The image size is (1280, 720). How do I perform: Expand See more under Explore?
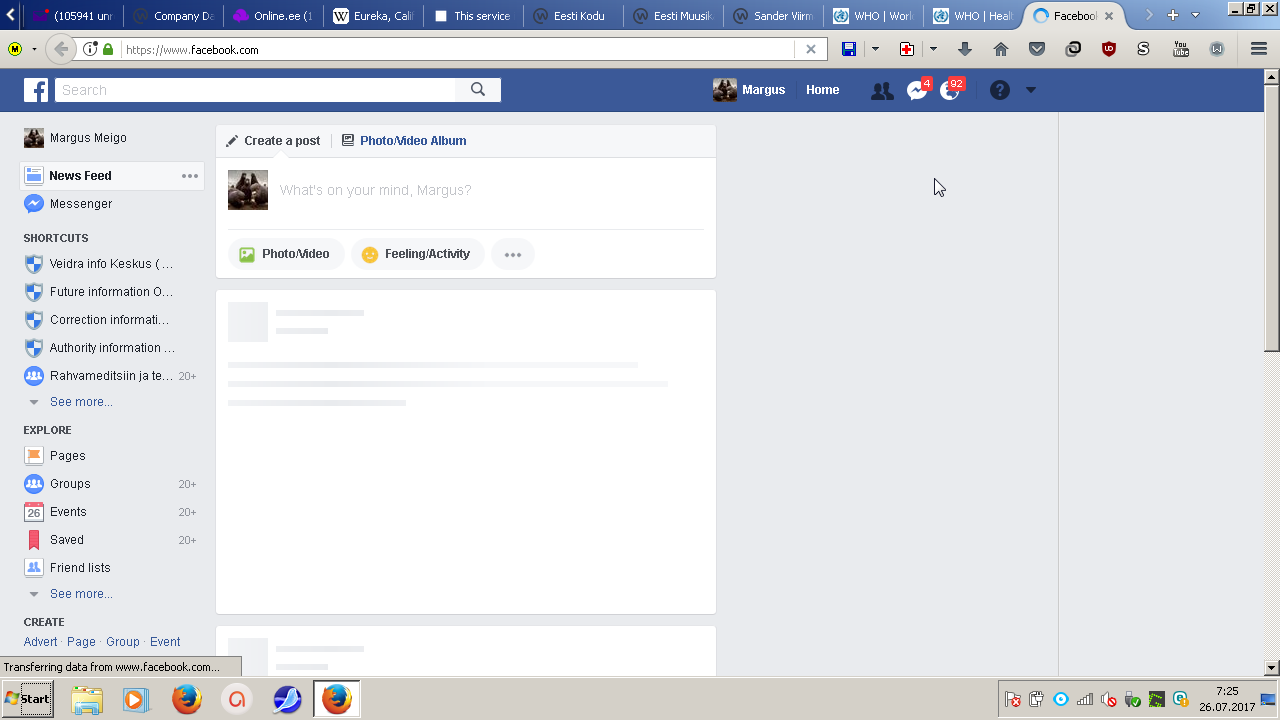[x=81, y=594]
